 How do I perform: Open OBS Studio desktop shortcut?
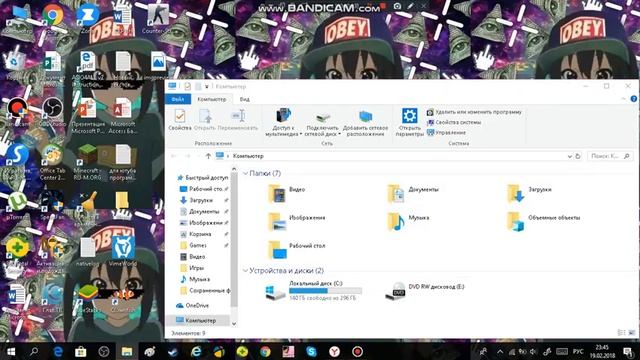coord(53,111)
